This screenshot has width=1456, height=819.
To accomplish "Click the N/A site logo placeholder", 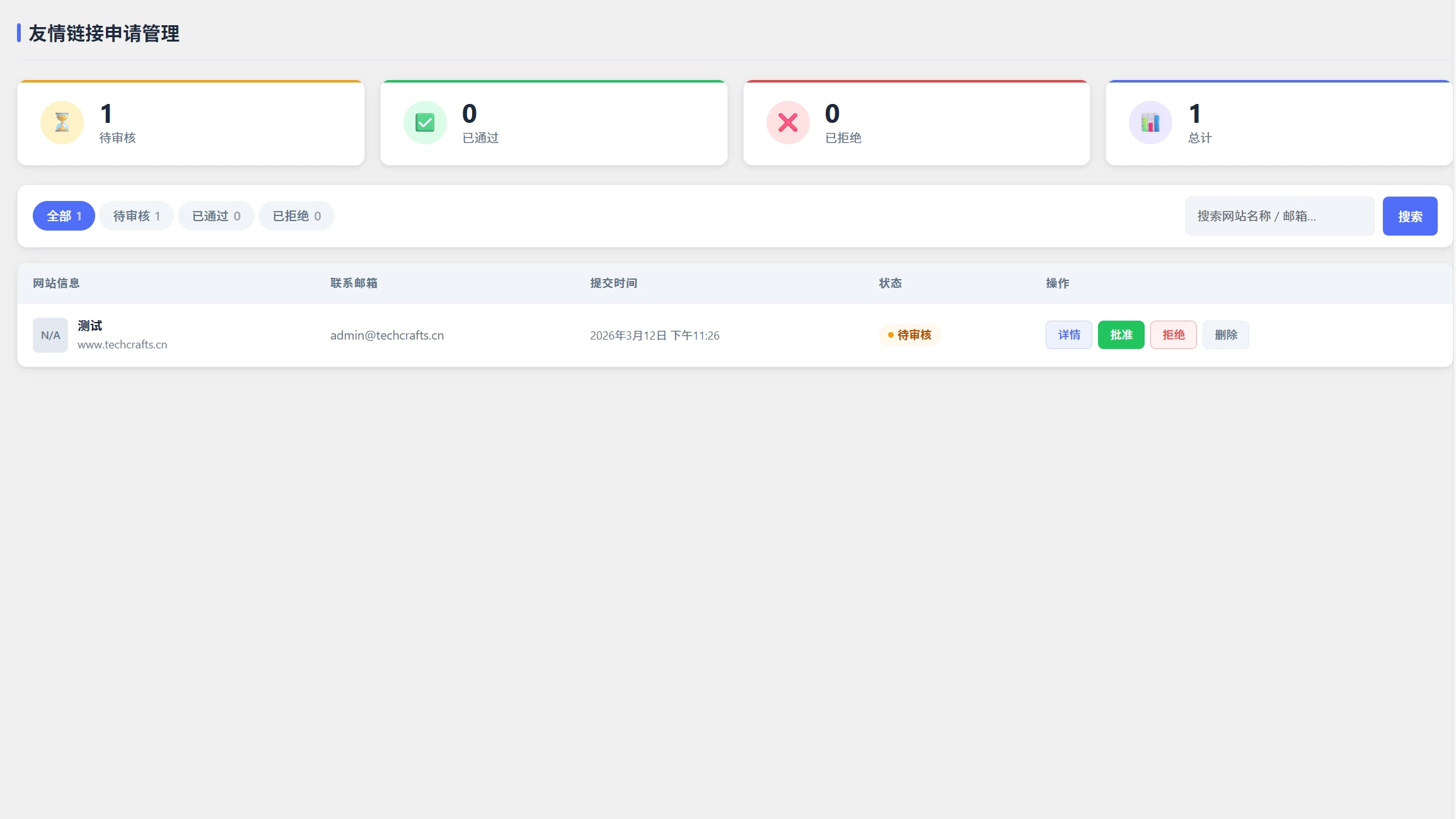I will click(x=50, y=335).
